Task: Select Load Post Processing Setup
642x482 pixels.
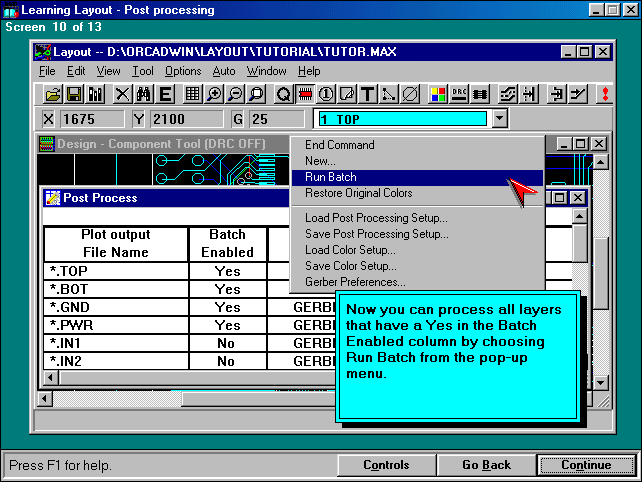Action: [376, 218]
